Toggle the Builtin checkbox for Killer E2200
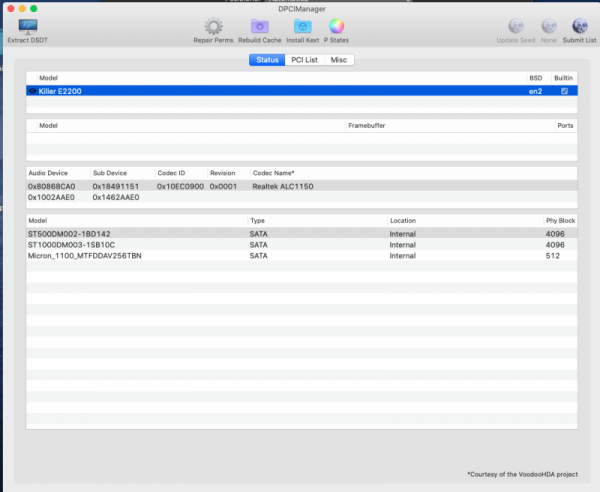The image size is (600, 492). point(565,90)
